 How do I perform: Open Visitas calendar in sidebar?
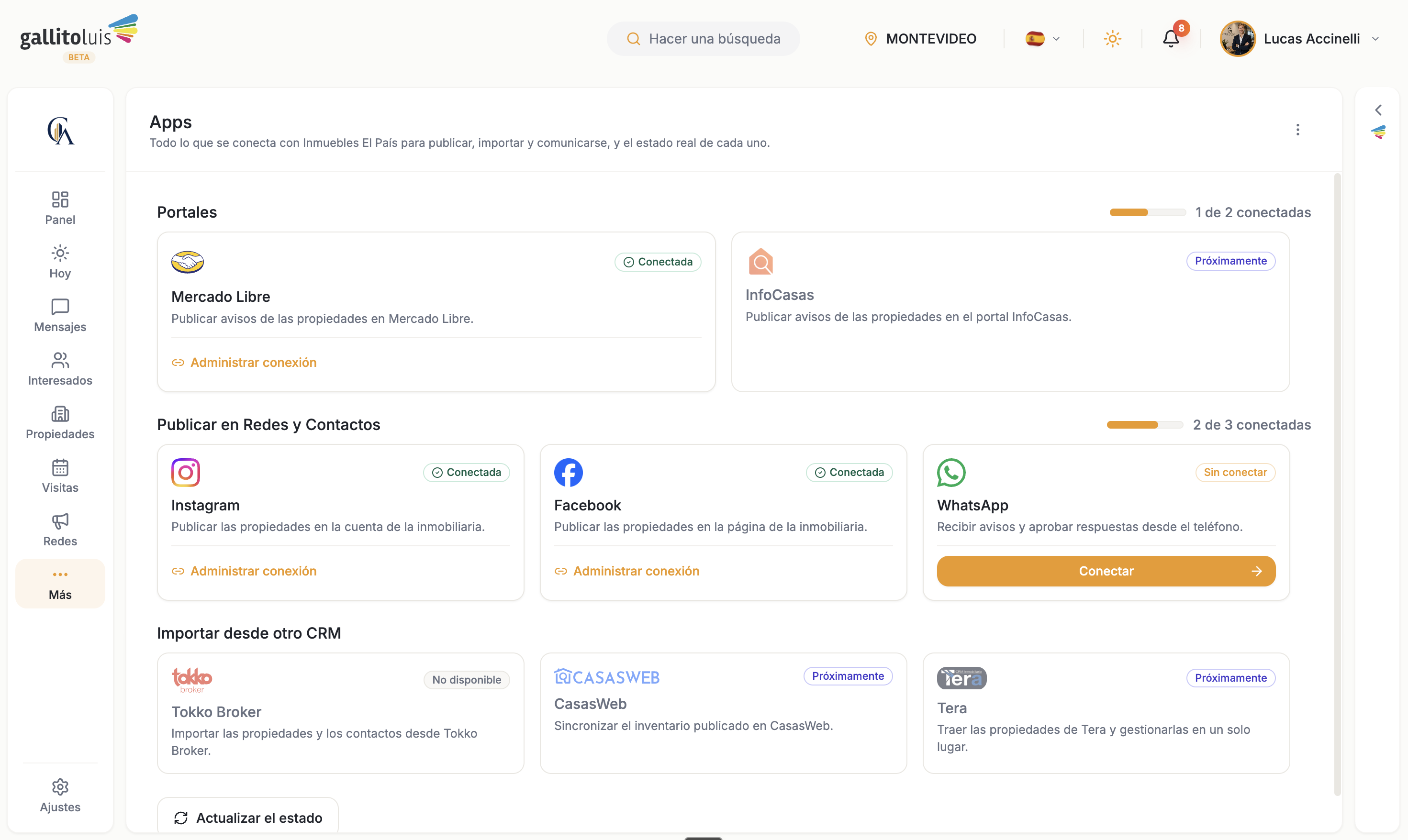[60, 476]
